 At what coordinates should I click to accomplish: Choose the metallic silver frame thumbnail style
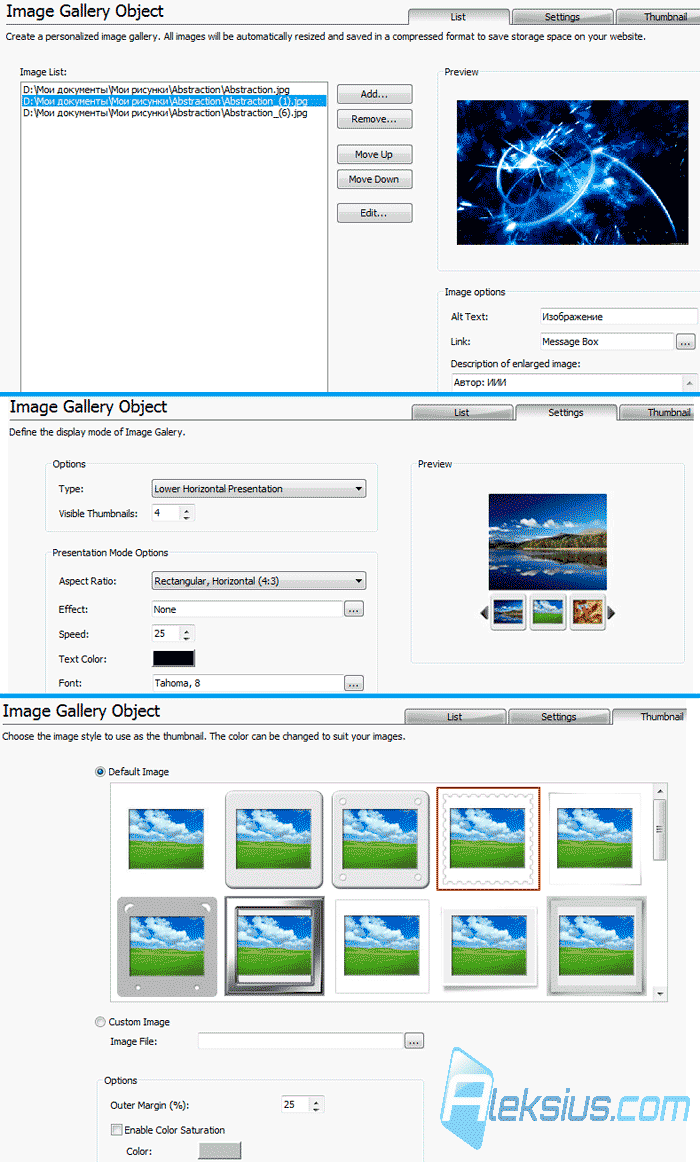[x=274, y=946]
